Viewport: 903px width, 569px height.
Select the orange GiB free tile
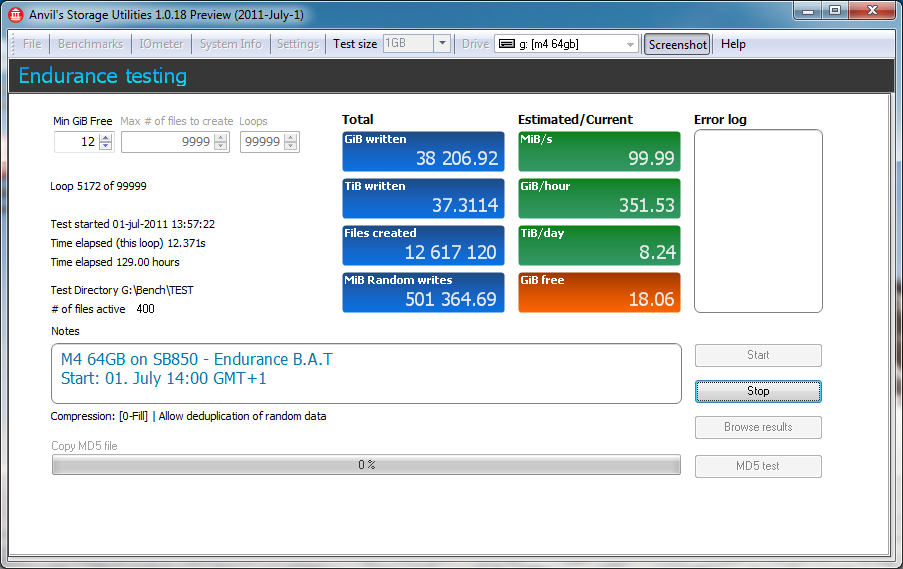coord(599,293)
